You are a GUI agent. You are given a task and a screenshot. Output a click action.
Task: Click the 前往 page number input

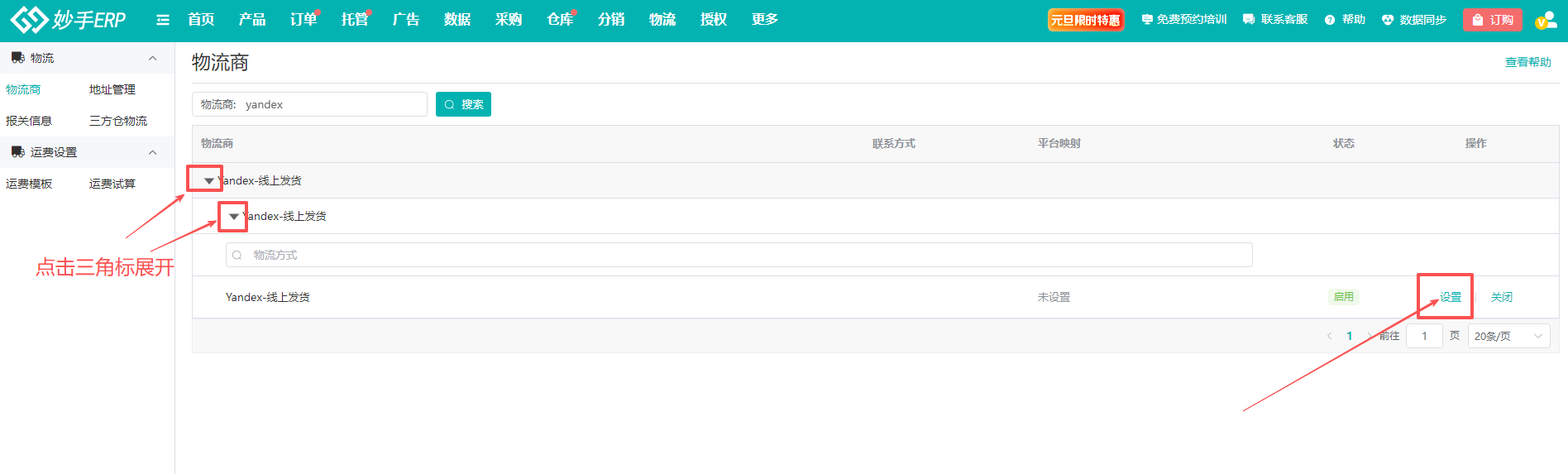coord(1424,336)
